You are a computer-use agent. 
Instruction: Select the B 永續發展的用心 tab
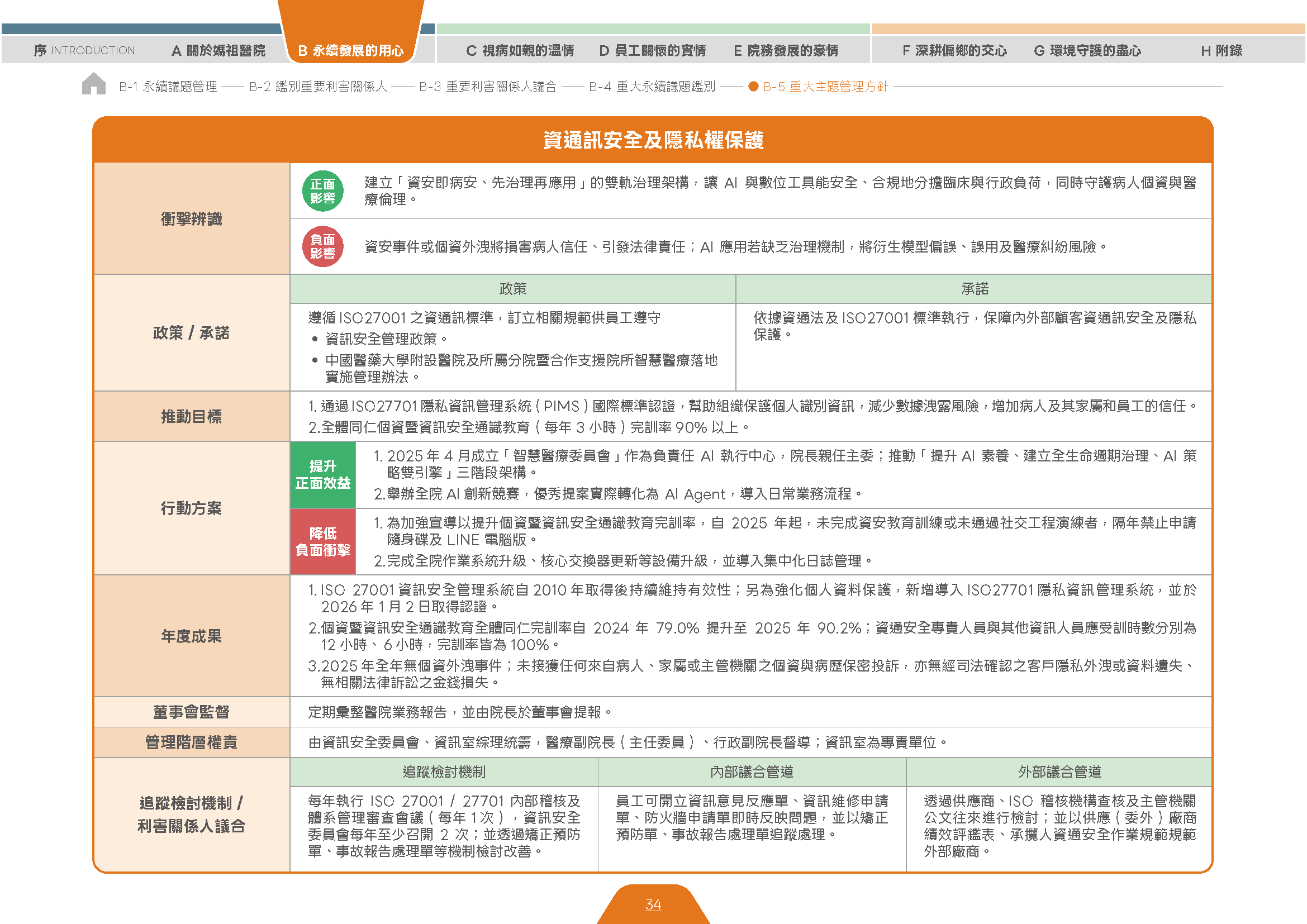pyautogui.click(x=351, y=51)
